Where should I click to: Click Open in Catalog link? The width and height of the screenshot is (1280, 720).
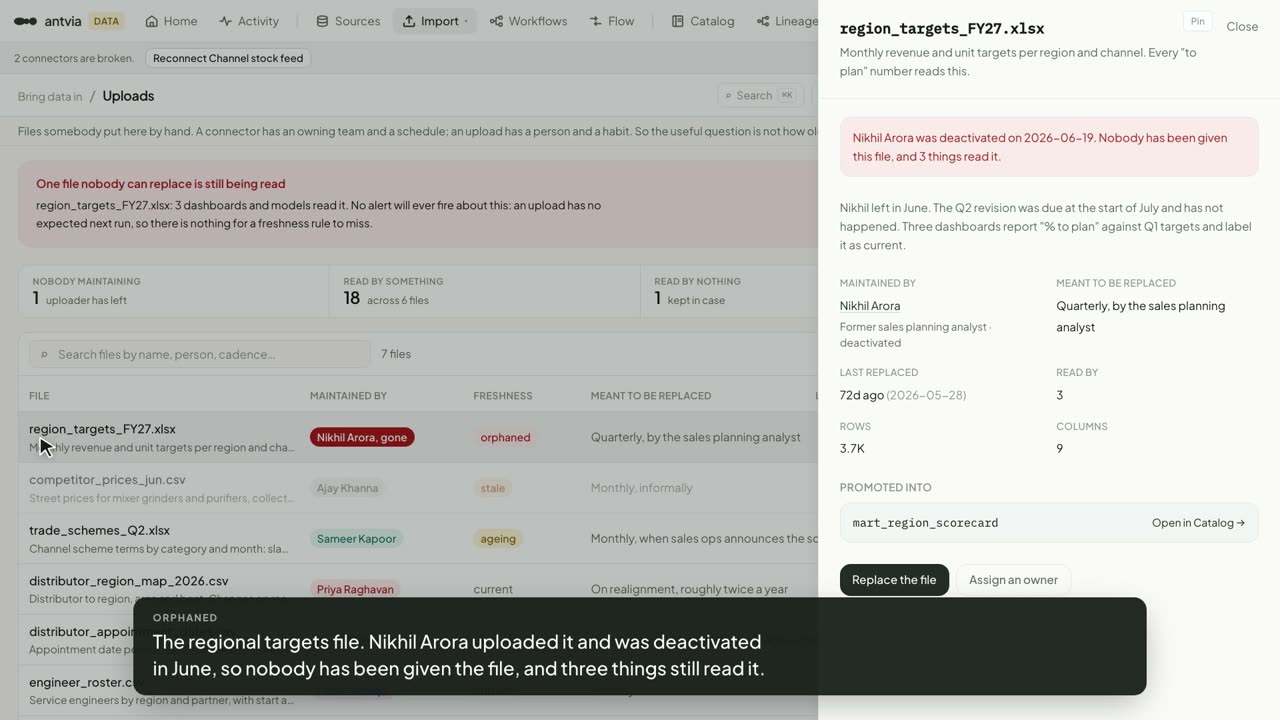click(x=1198, y=523)
